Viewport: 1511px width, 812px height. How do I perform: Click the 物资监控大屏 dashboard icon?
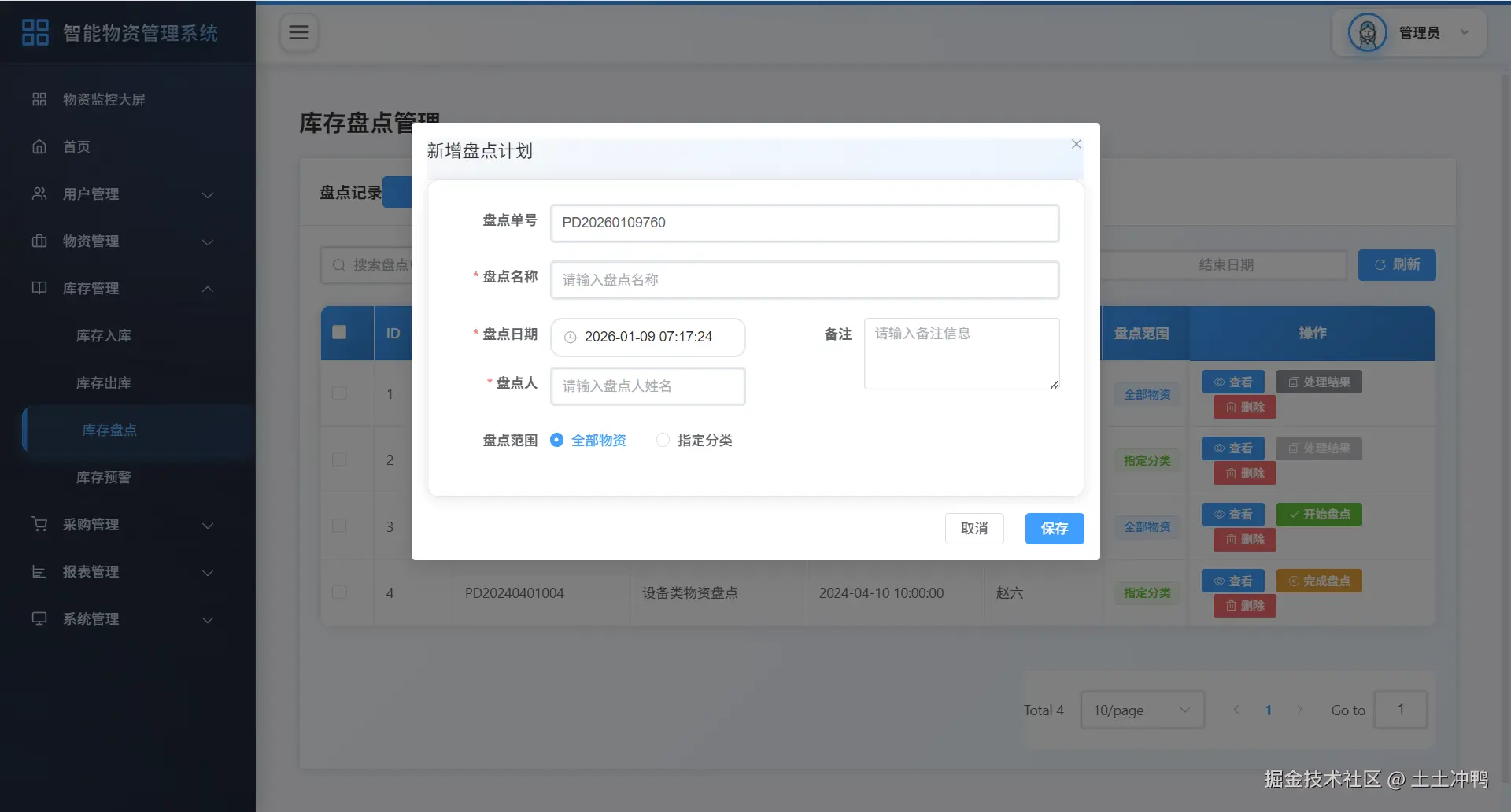point(39,99)
